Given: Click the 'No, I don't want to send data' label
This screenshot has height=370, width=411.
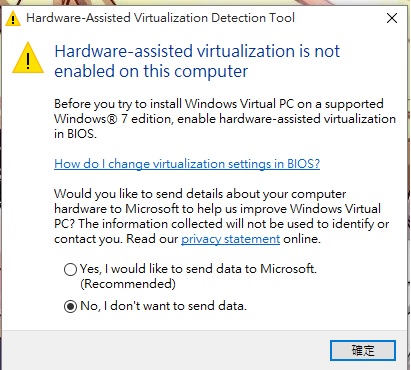Looking at the screenshot, I should tap(163, 306).
